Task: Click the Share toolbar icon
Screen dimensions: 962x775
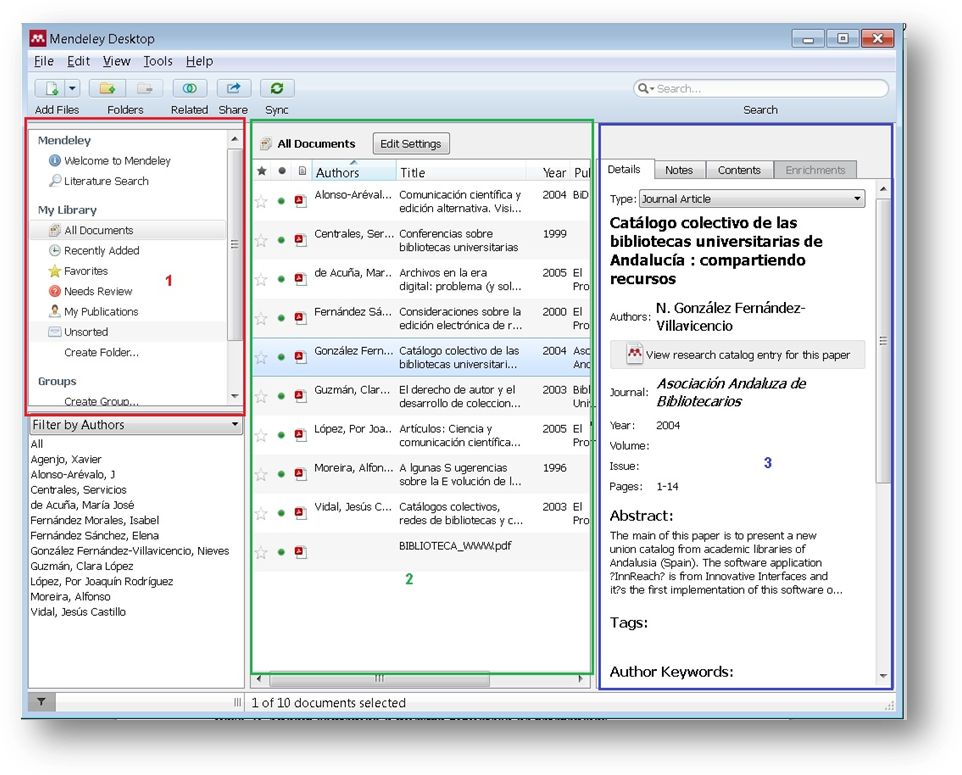Action: 233,88
